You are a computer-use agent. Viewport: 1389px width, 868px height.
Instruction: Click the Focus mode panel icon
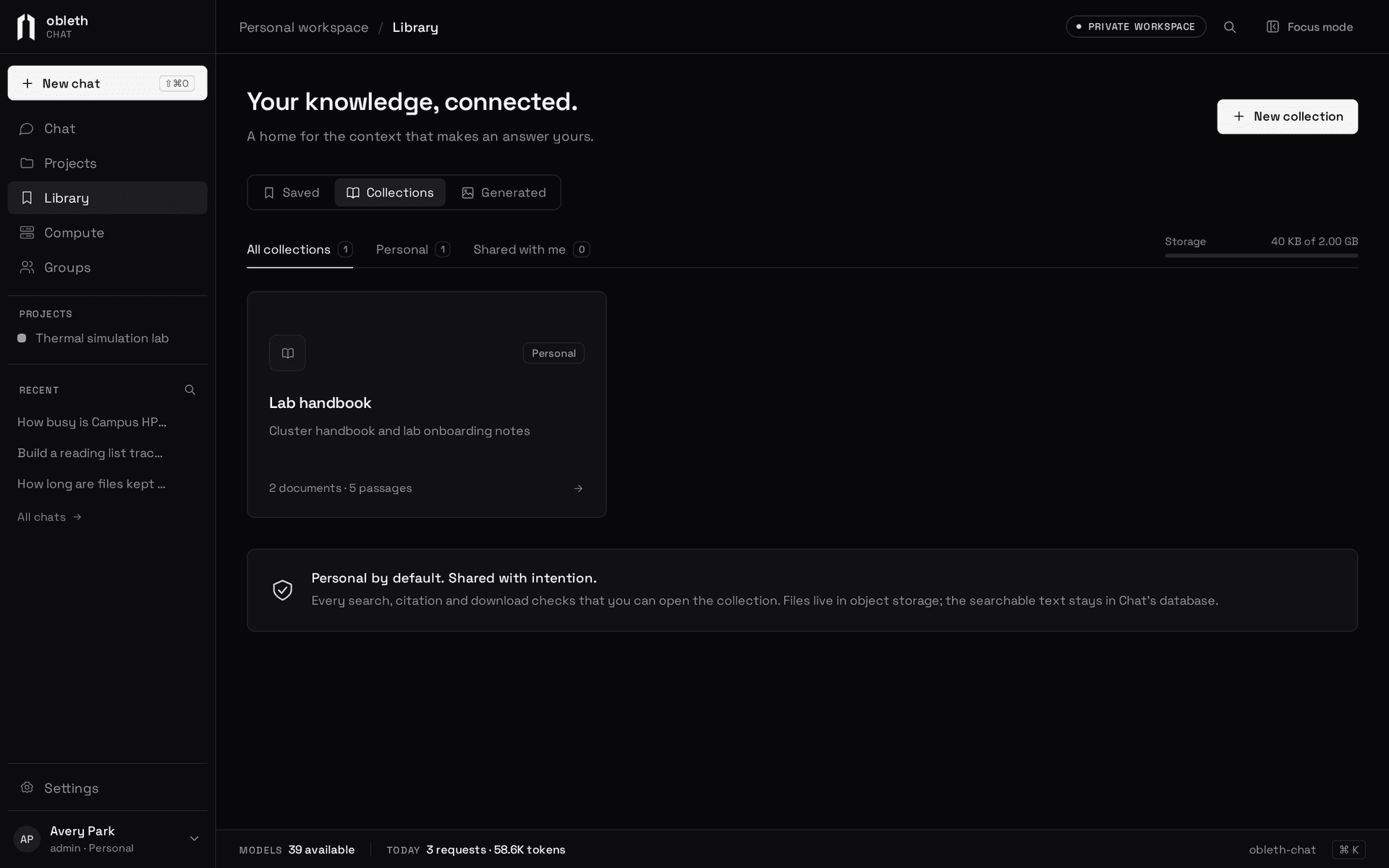point(1273,27)
